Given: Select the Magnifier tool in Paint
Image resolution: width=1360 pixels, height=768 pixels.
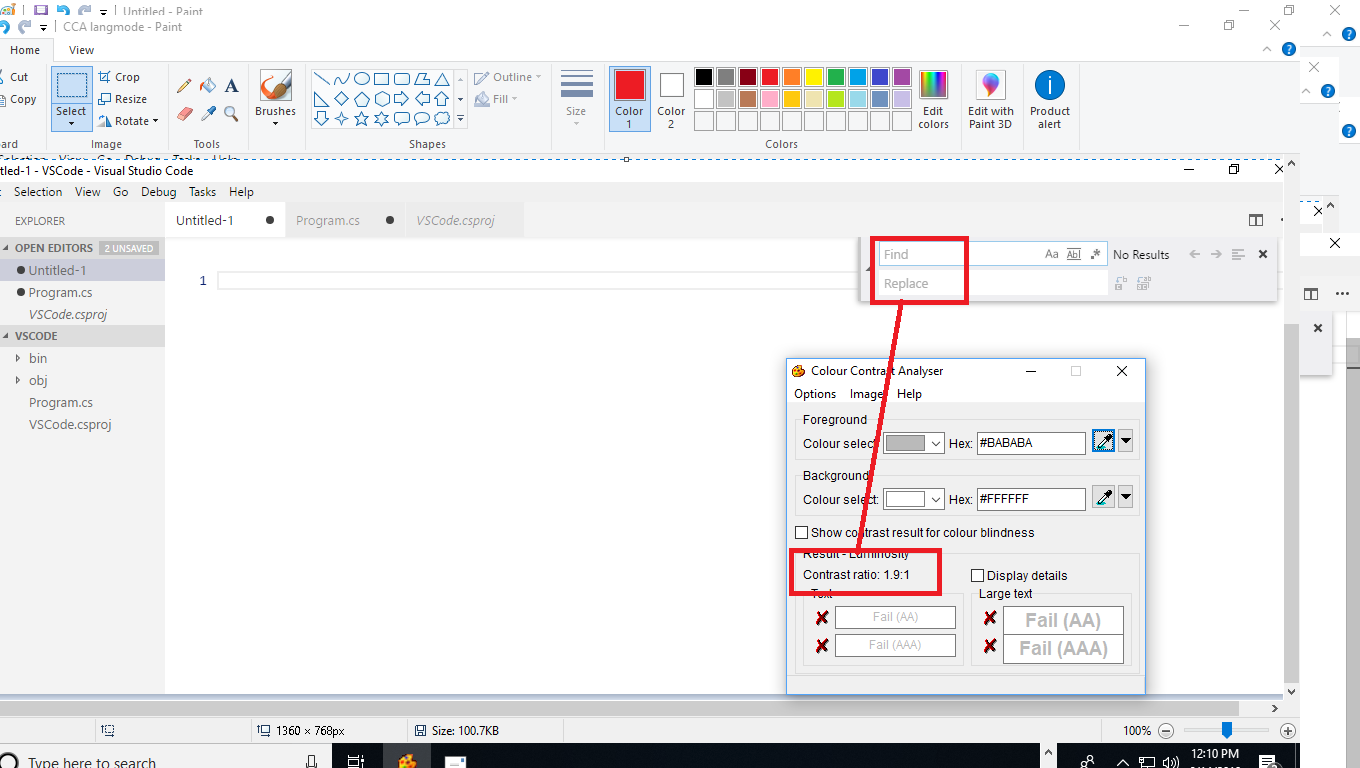Looking at the screenshot, I should point(230,112).
